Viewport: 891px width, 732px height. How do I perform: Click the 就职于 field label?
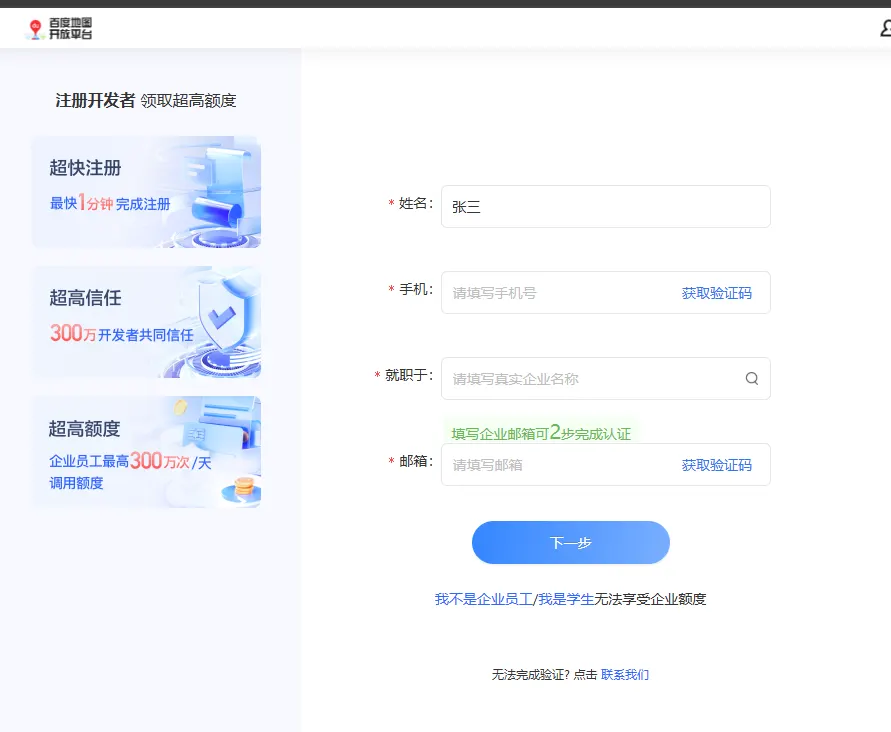409,375
